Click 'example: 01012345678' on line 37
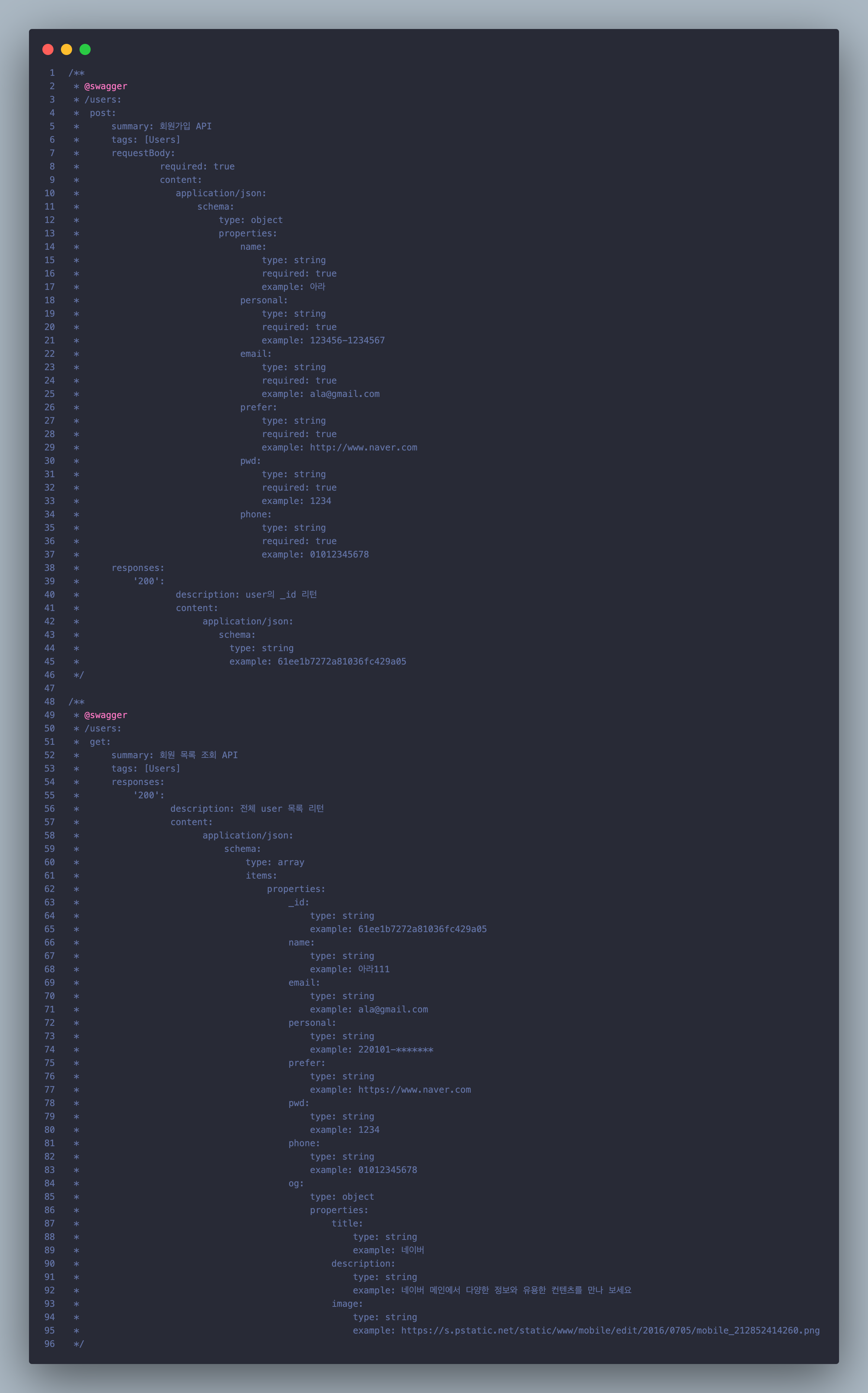 click(x=315, y=555)
